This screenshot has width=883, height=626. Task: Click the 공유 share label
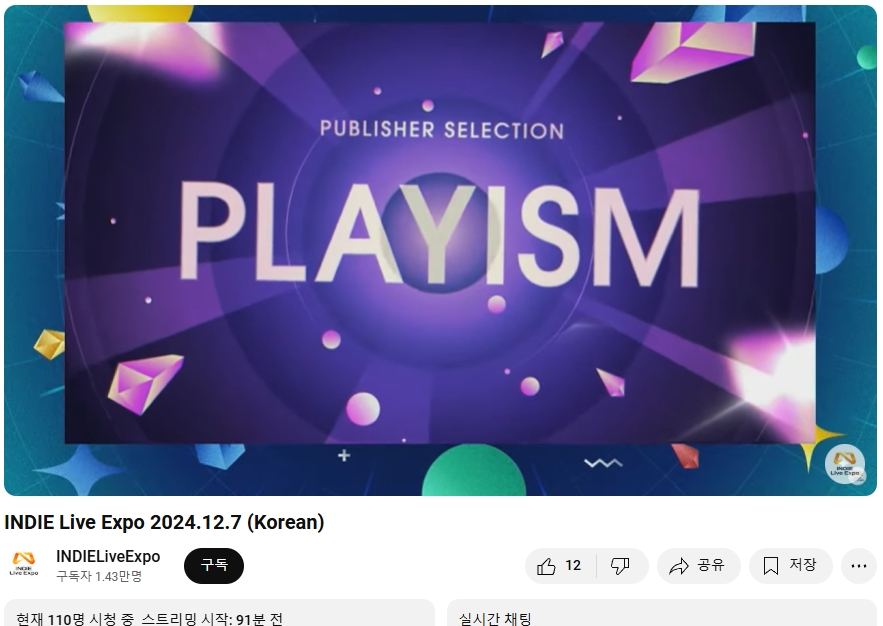(711, 565)
